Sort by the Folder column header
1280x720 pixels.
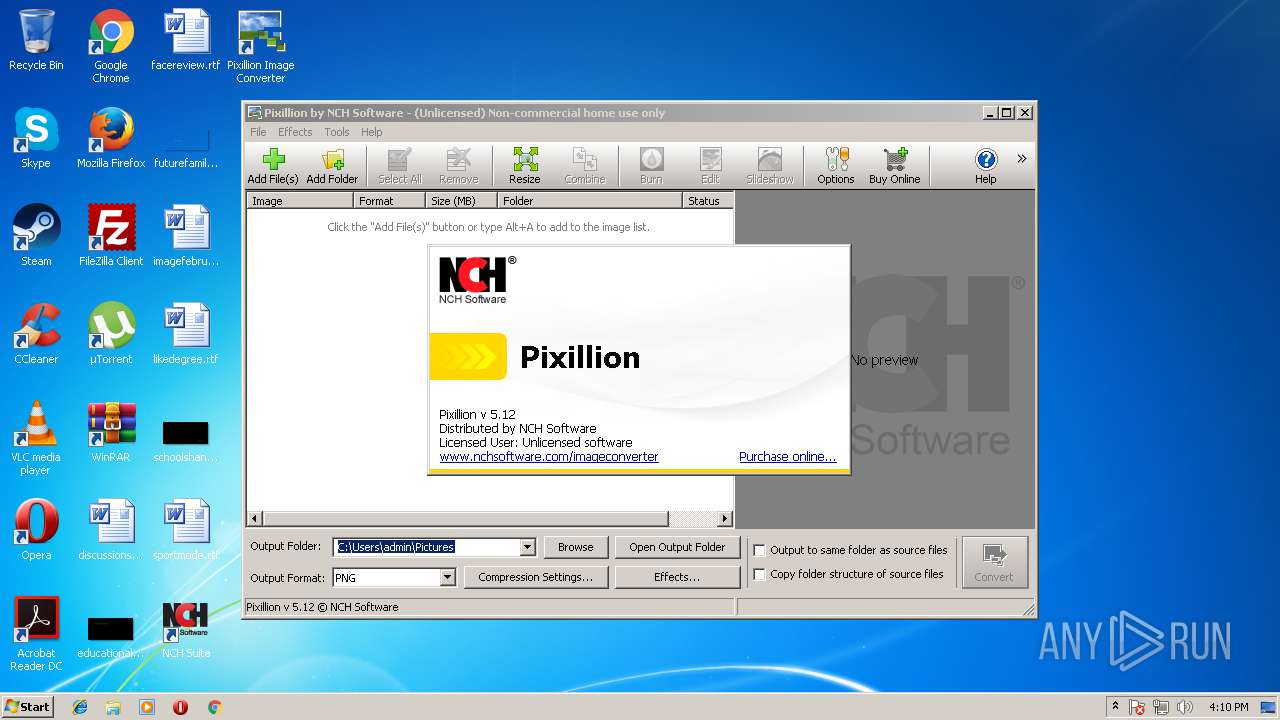point(590,200)
